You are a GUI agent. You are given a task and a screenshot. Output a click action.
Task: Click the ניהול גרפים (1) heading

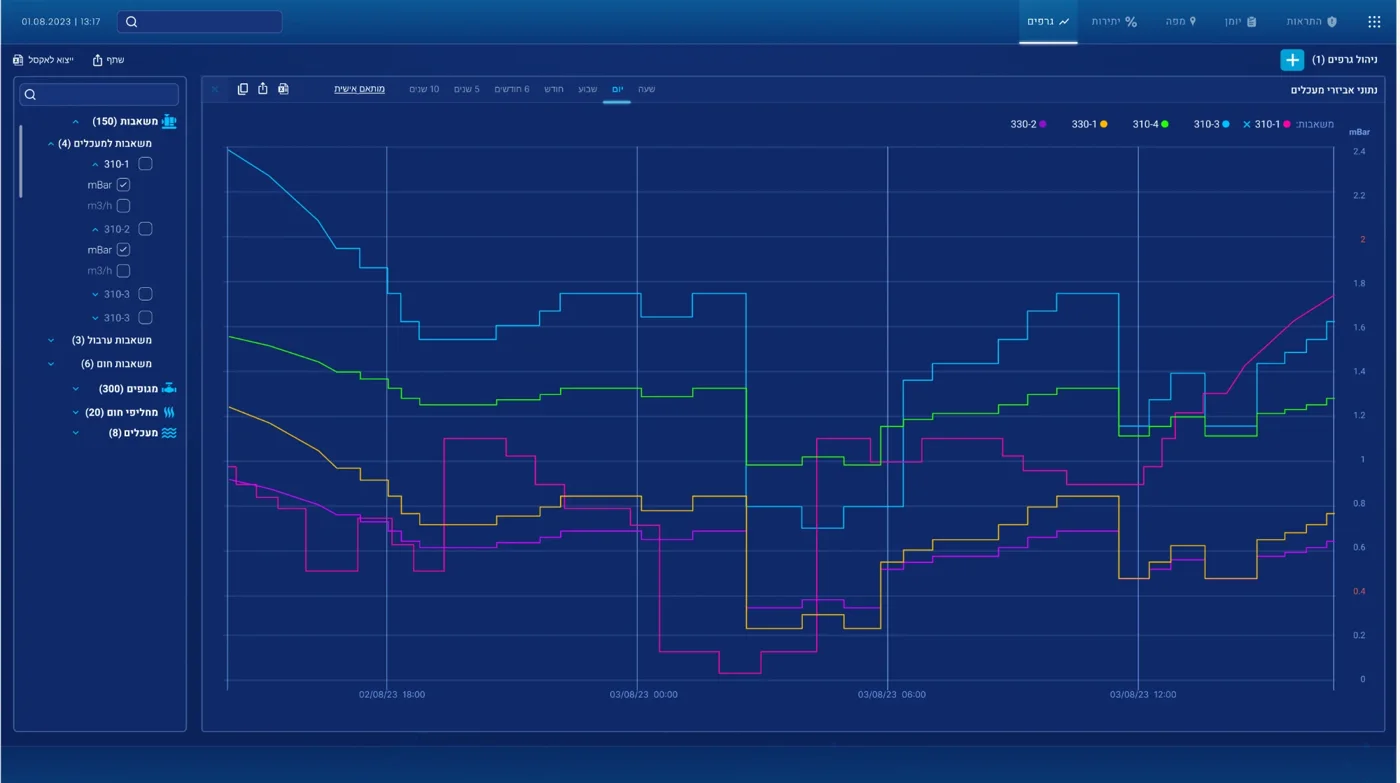(1344, 60)
